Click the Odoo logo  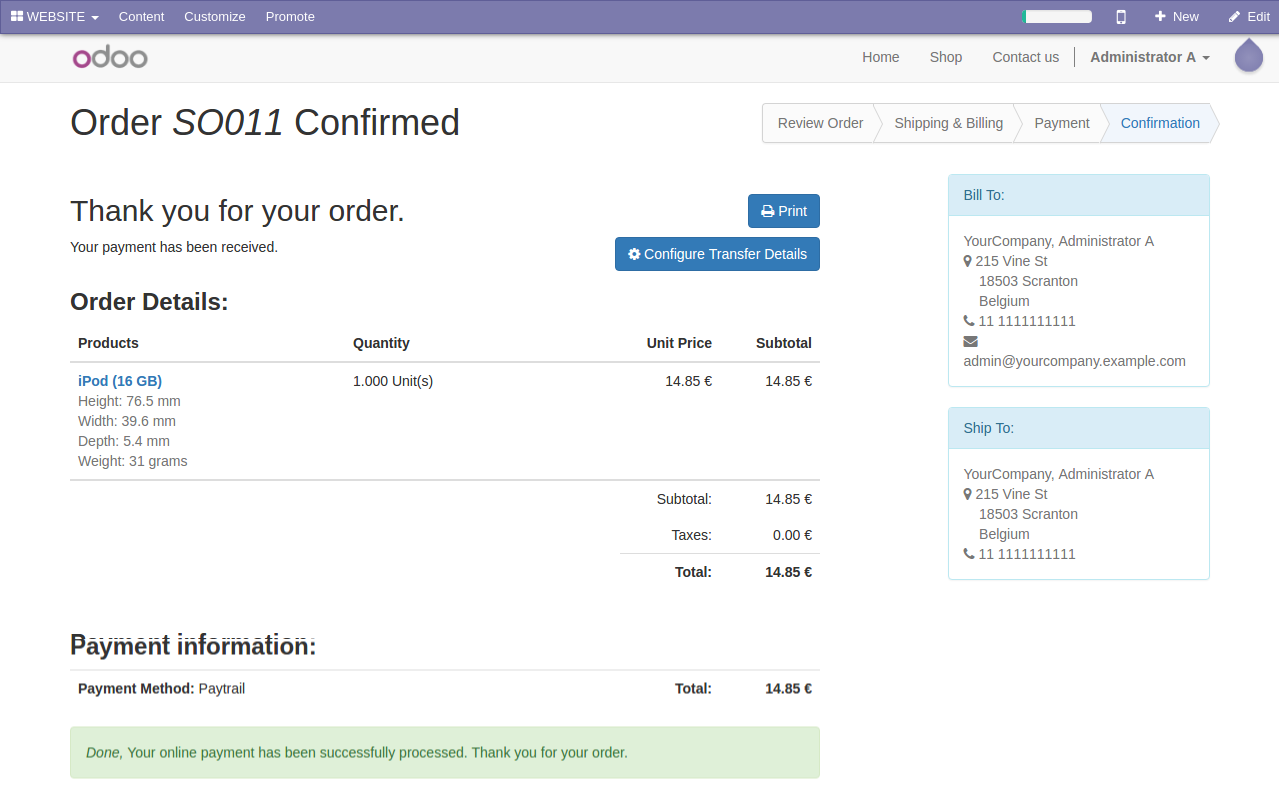(110, 57)
